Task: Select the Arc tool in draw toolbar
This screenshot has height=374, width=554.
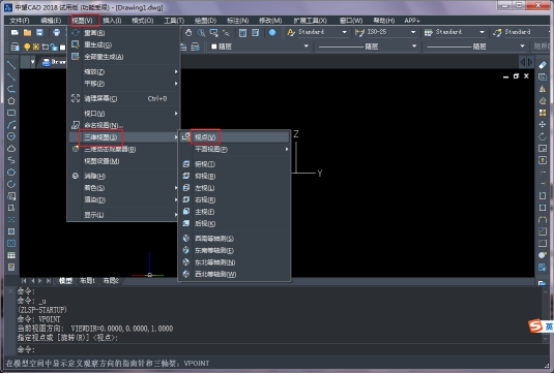Action: point(11,125)
